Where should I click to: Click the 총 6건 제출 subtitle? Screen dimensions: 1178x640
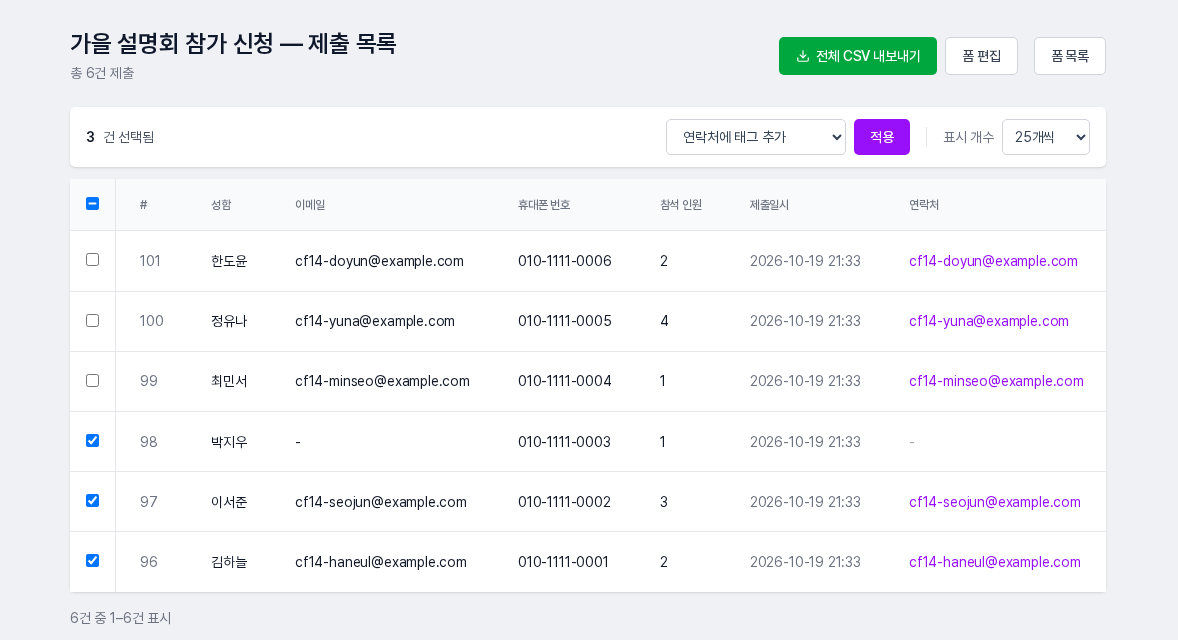click(102, 73)
